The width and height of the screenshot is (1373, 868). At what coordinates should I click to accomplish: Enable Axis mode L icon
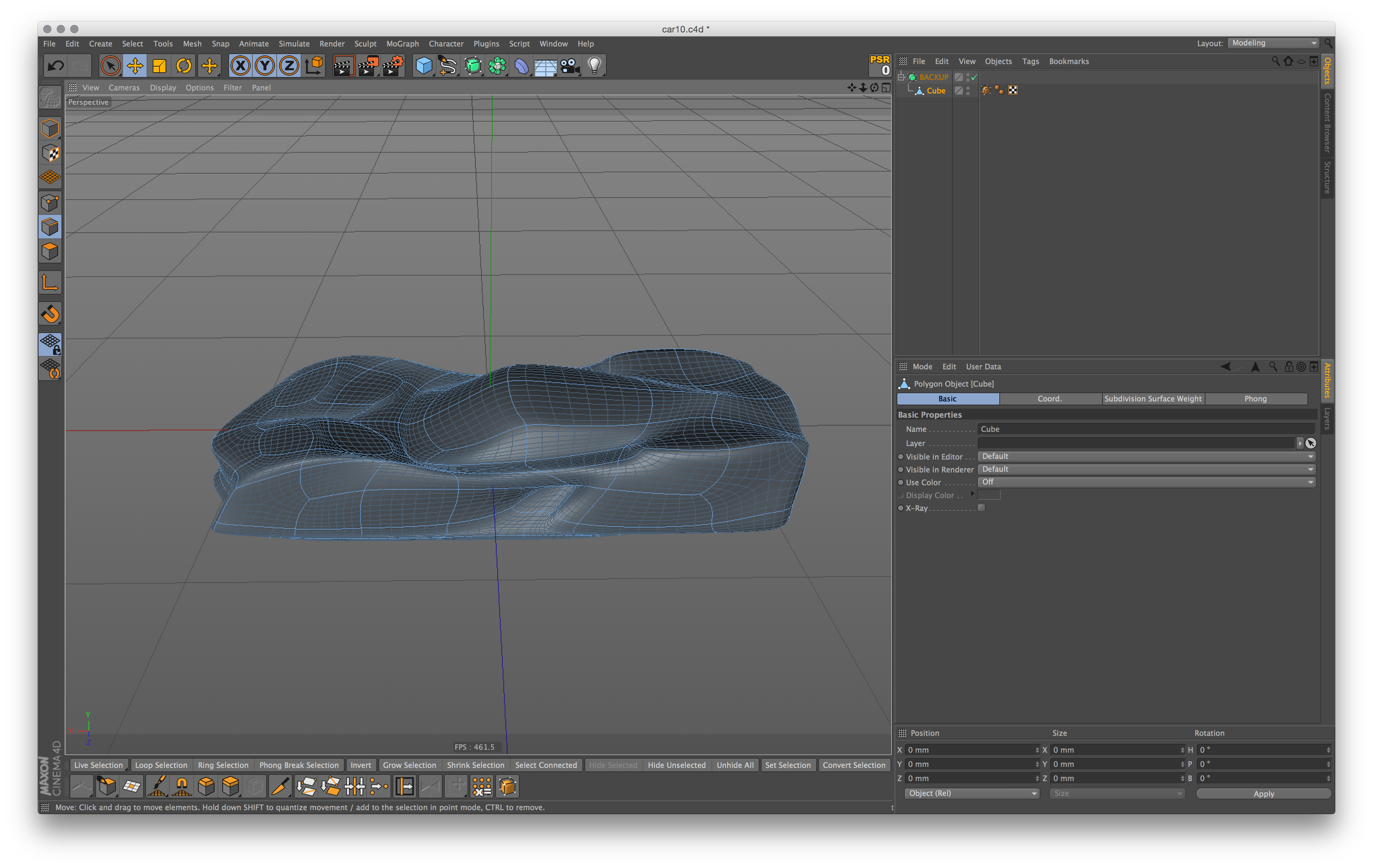click(50, 283)
